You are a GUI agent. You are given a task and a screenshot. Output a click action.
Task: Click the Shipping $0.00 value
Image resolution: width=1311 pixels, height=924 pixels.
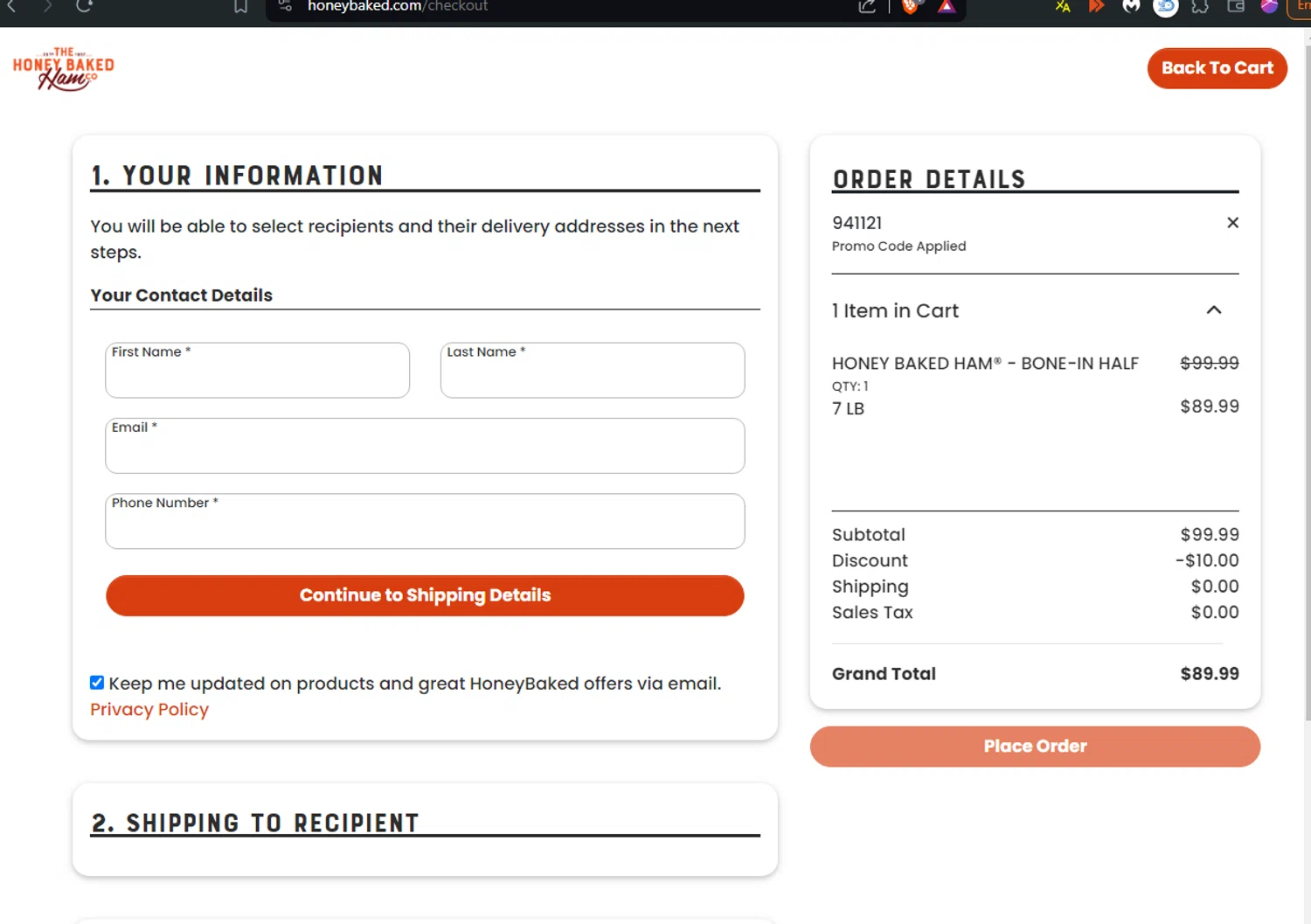point(1215,587)
